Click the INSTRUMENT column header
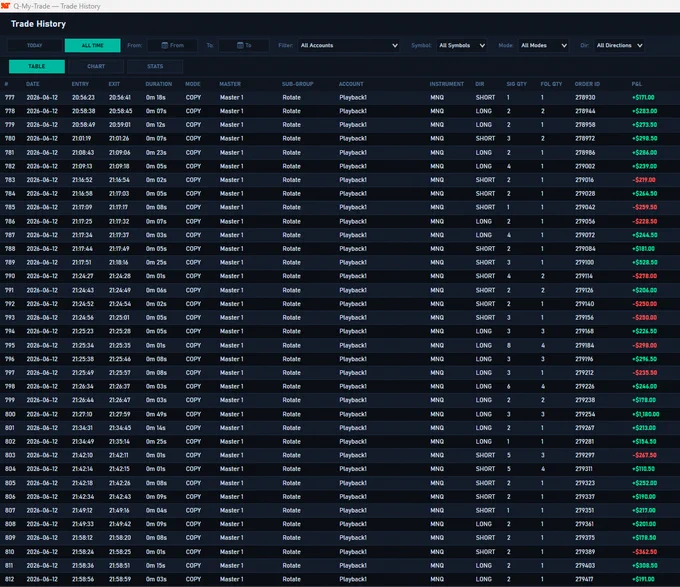Image resolution: width=680 pixels, height=587 pixels. tap(447, 84)
